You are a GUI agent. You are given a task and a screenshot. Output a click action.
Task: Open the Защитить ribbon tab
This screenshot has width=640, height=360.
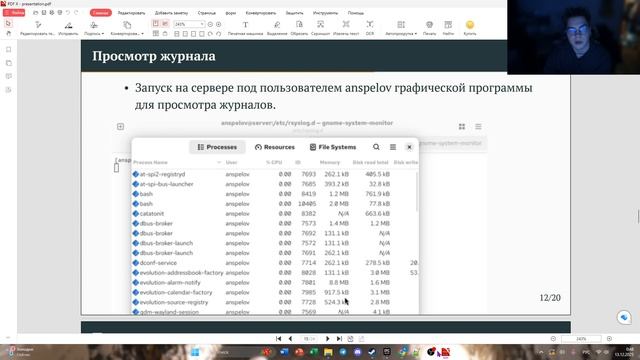294,13
